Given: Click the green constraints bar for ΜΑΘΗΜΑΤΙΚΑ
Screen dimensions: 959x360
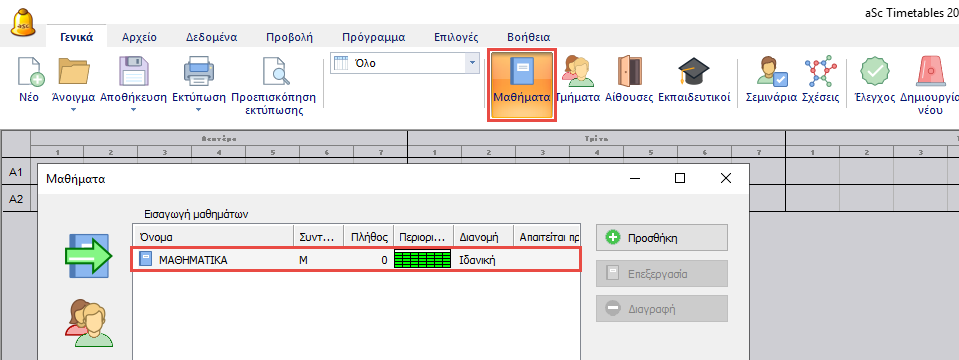Looking at the screenshot, I should 423,259.
